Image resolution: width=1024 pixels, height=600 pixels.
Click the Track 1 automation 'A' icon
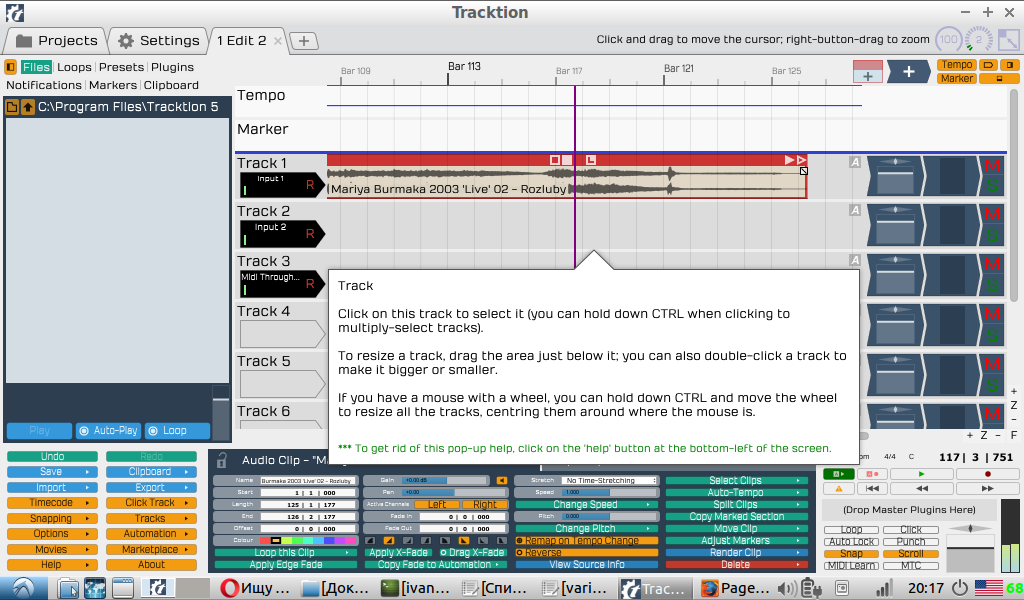click(855, 162)
